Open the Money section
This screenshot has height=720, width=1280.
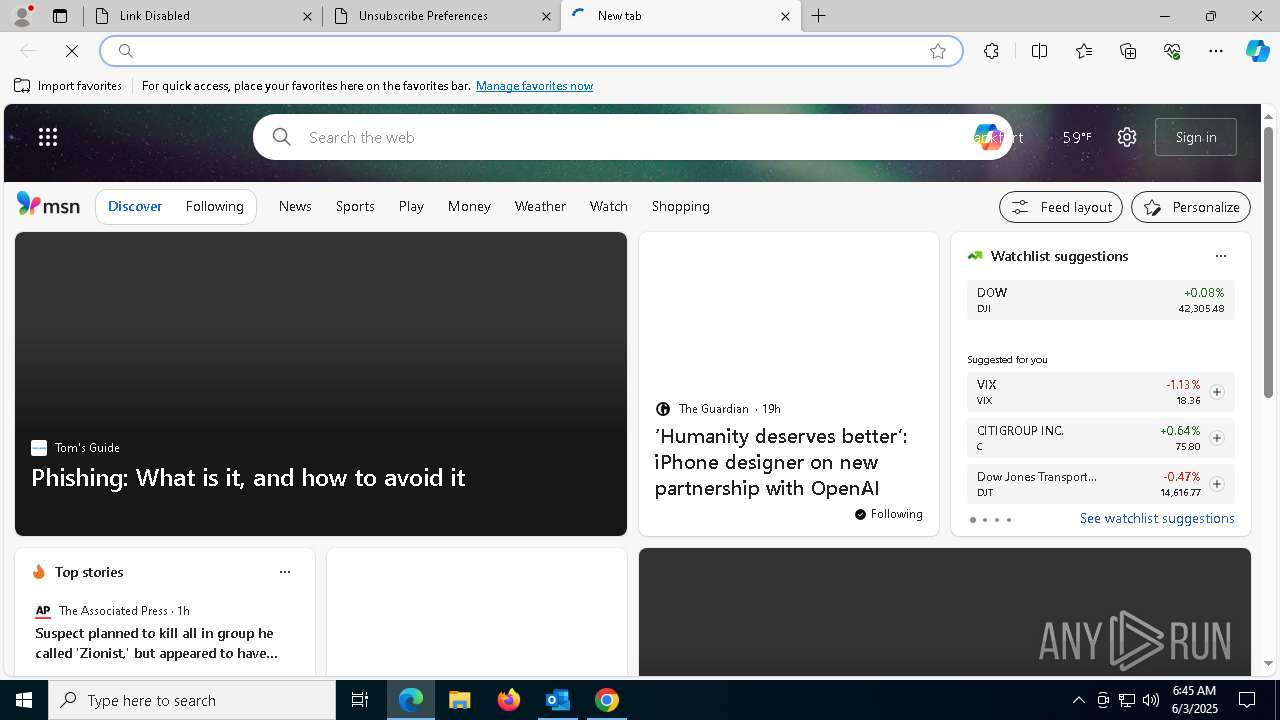(469, 206)
